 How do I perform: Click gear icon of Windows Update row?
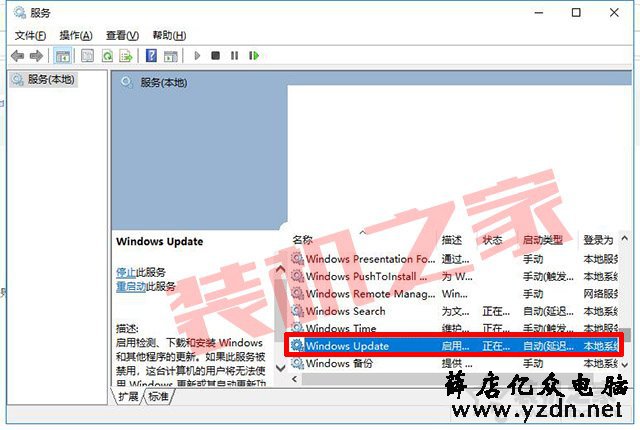297,346
